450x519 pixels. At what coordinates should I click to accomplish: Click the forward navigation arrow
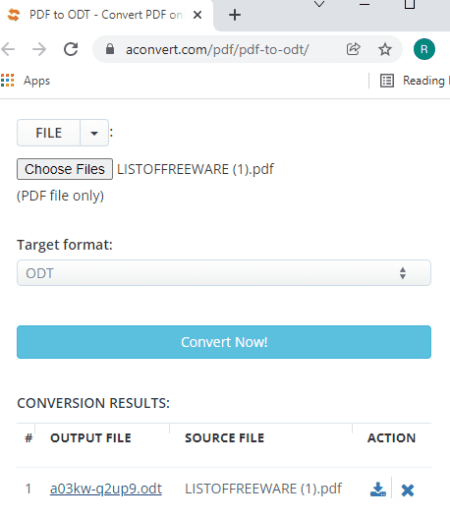click(39, 49)
